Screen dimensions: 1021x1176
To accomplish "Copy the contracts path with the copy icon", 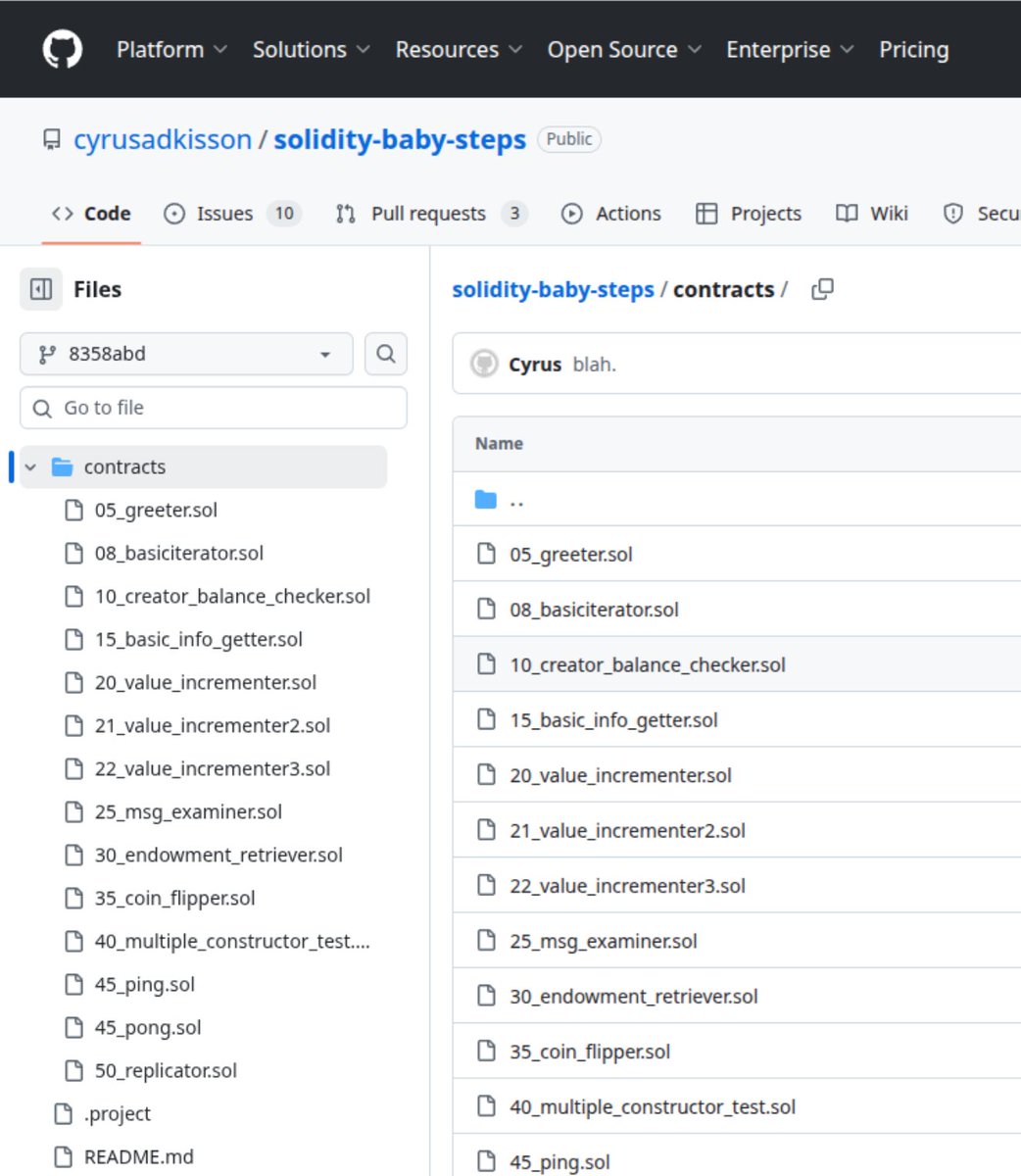I will tap(823, 289).
